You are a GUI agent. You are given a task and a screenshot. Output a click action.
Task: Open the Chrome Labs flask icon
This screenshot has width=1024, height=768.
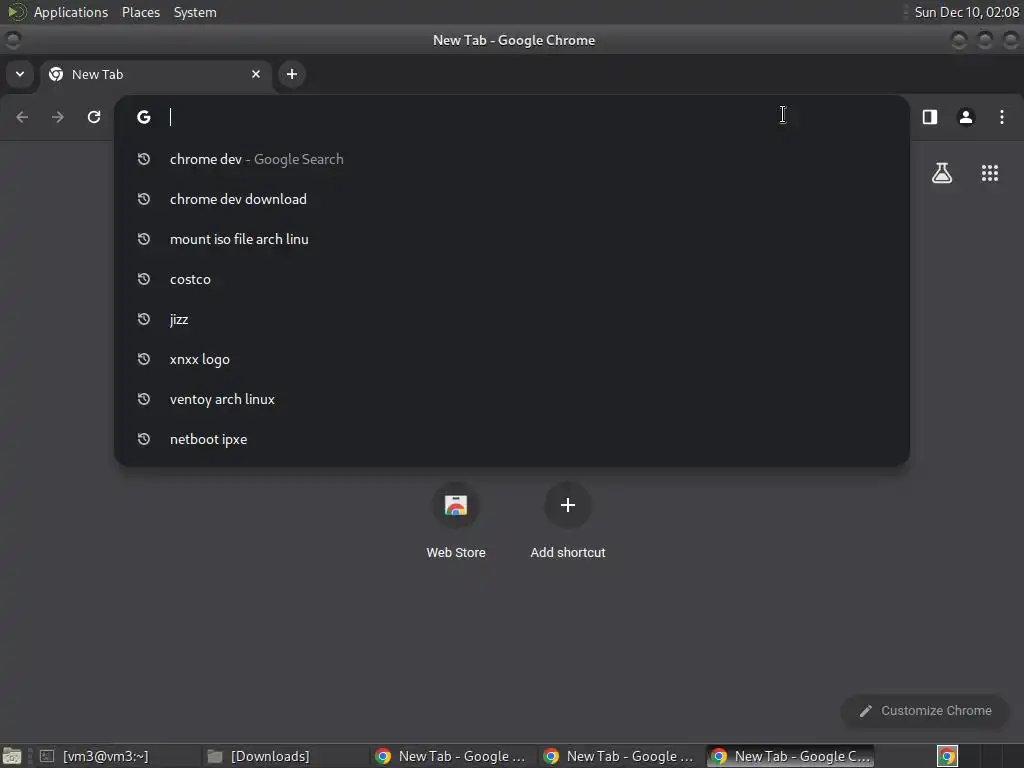[942, 173]
